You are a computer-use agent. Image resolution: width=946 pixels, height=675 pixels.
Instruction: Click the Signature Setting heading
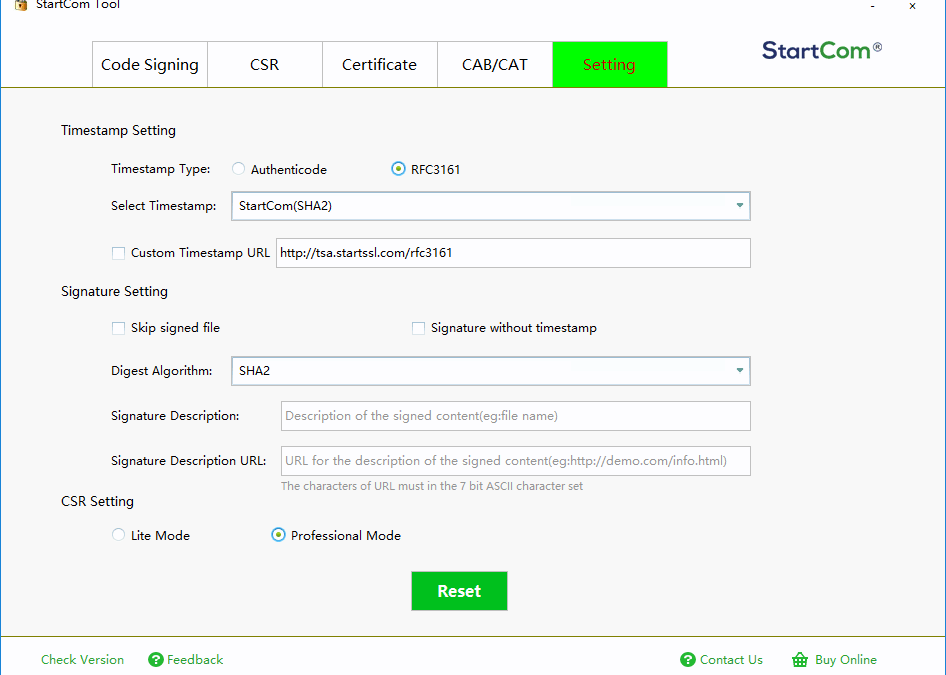point(114,291)
